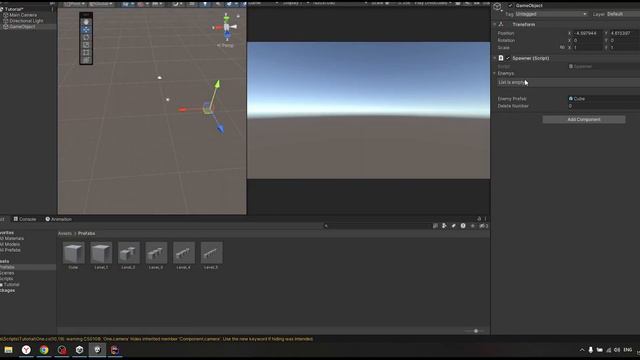Toggle Persp projection label under scene gizmo
The height and width of the screenshot is (360, 640).
pos(226,45)
